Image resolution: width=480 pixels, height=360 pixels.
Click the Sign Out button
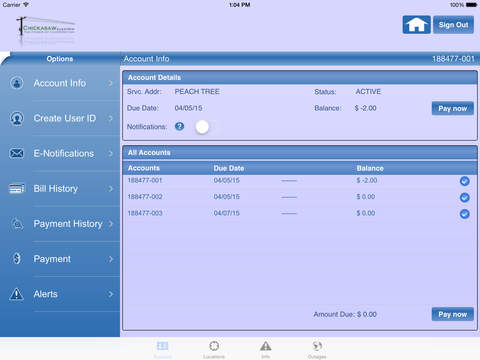[453, 25]
